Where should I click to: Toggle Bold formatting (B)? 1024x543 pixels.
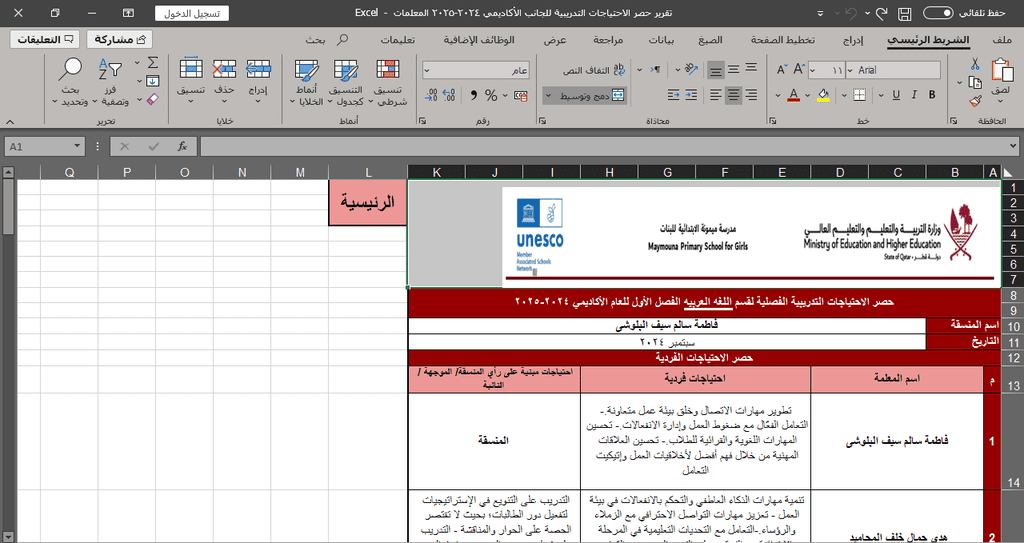click(932, 95)
